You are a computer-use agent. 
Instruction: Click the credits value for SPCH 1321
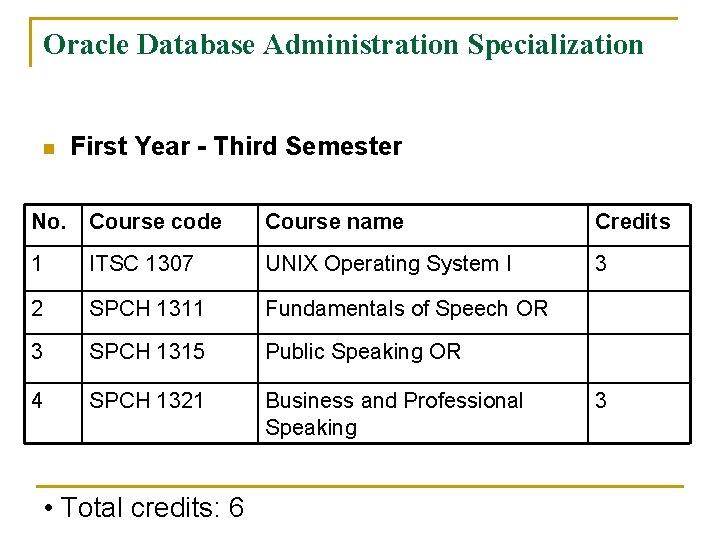(x=602, y=401)
